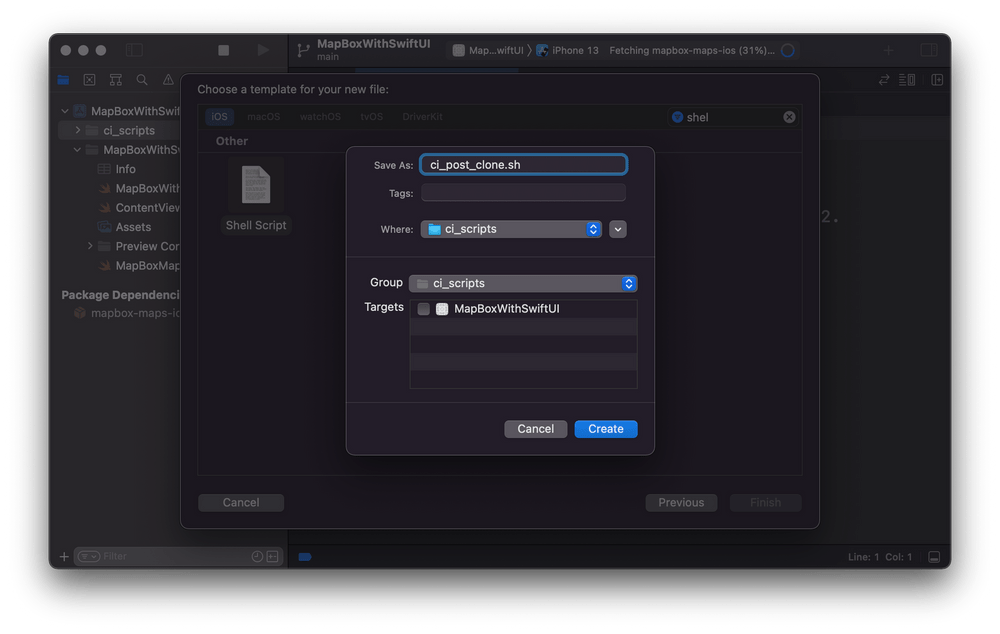
Task: Click the recents clock in filter bar
Action: coord(257,556)
